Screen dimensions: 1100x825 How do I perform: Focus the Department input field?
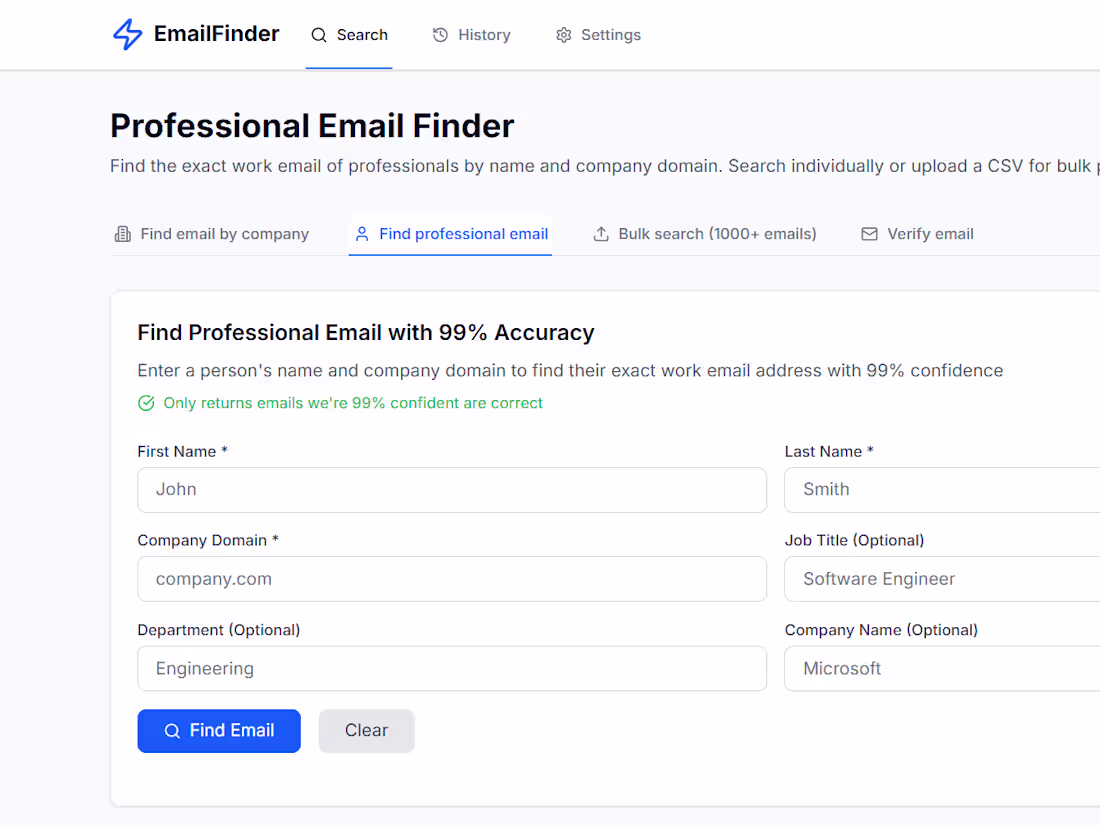452,669
